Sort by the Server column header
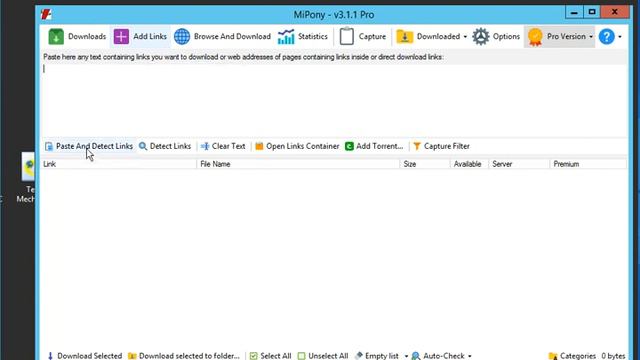The width and height of the screenshot is (640, 360). (x=520, y=164)
